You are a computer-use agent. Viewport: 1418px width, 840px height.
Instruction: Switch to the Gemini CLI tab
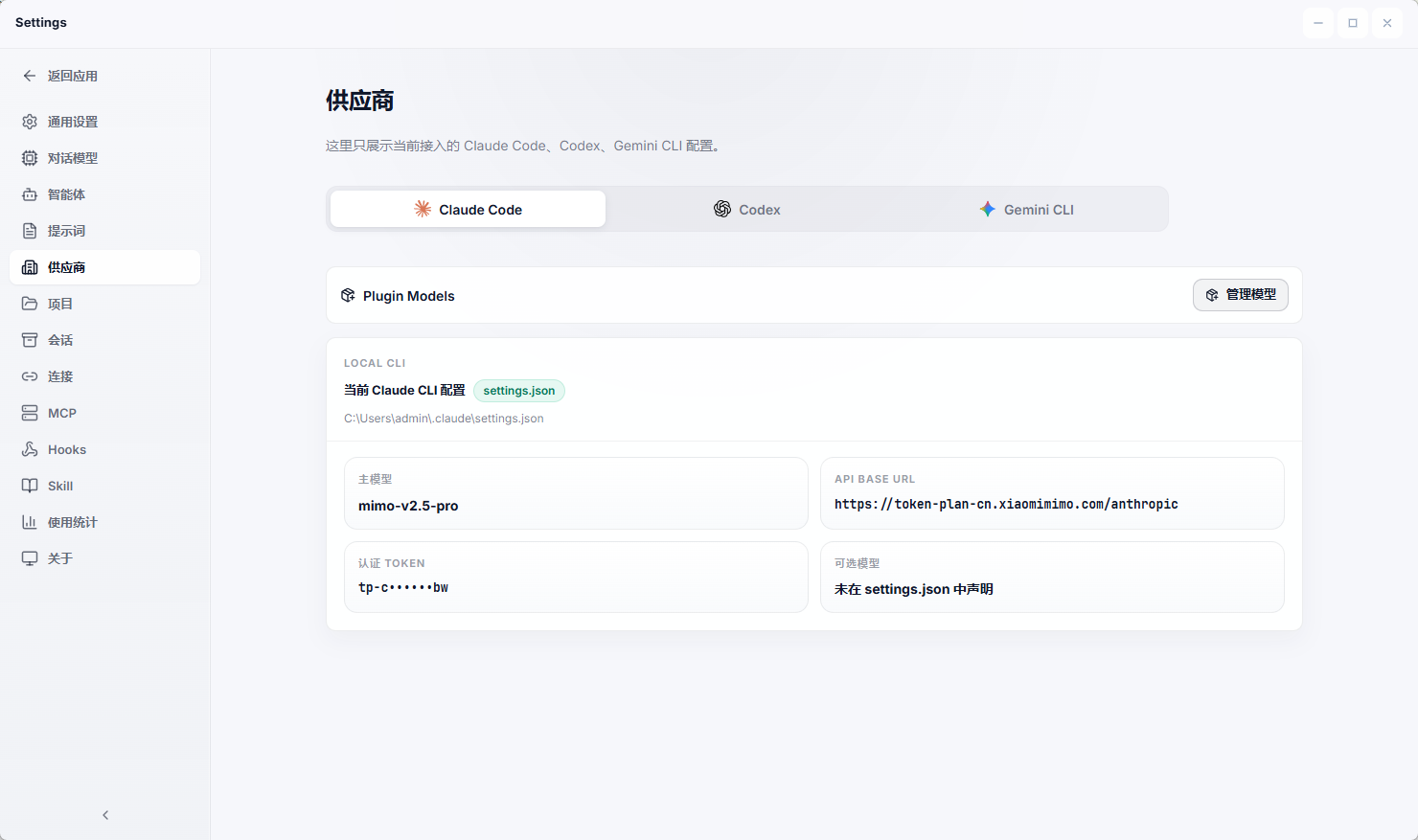[x=1026, y=209]
